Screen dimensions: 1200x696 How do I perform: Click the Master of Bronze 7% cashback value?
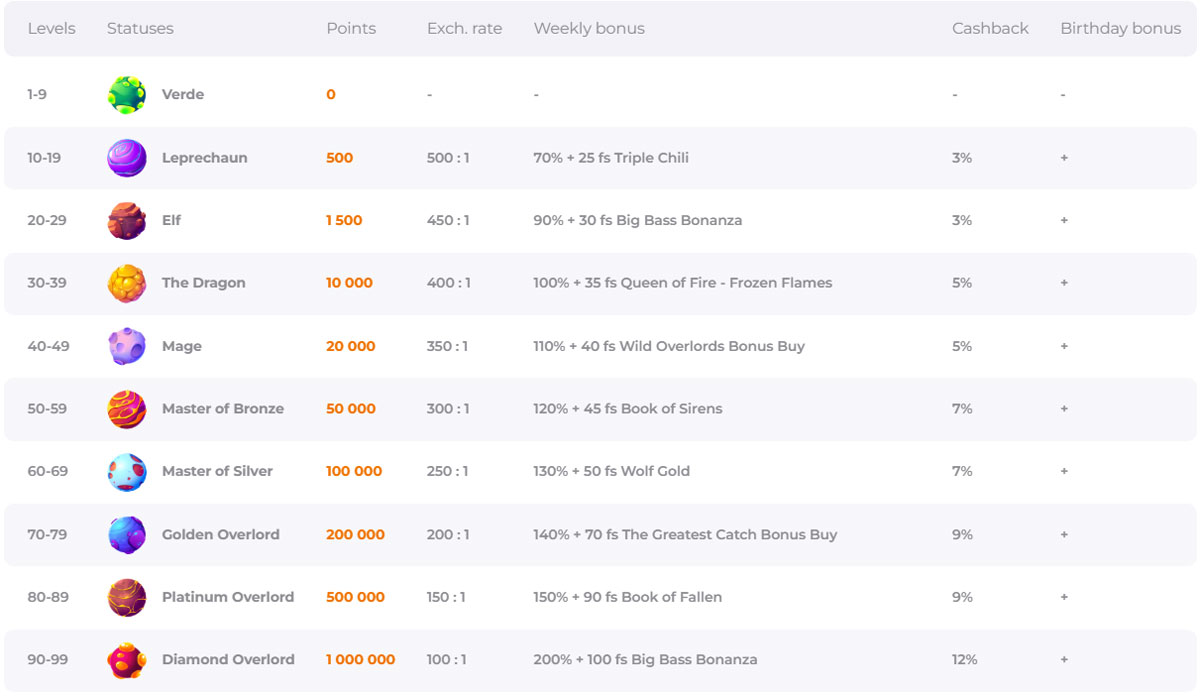pos(962,409)
